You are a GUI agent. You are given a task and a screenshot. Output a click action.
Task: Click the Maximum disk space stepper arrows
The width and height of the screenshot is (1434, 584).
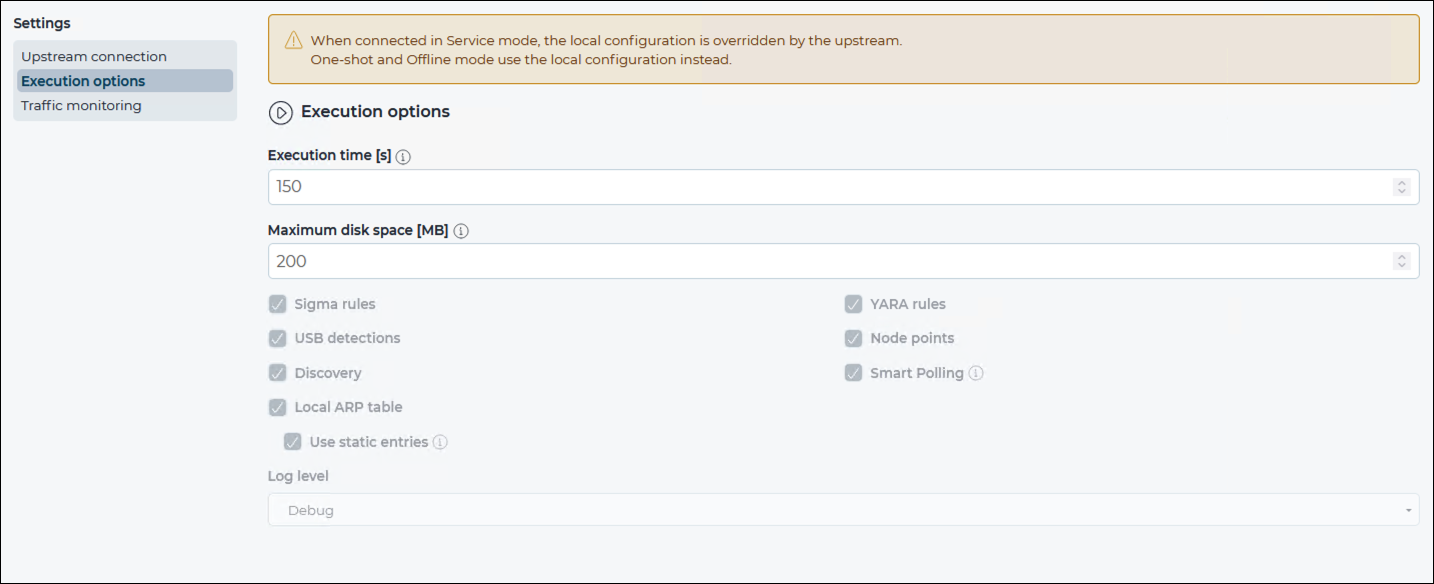point(1401,261)
